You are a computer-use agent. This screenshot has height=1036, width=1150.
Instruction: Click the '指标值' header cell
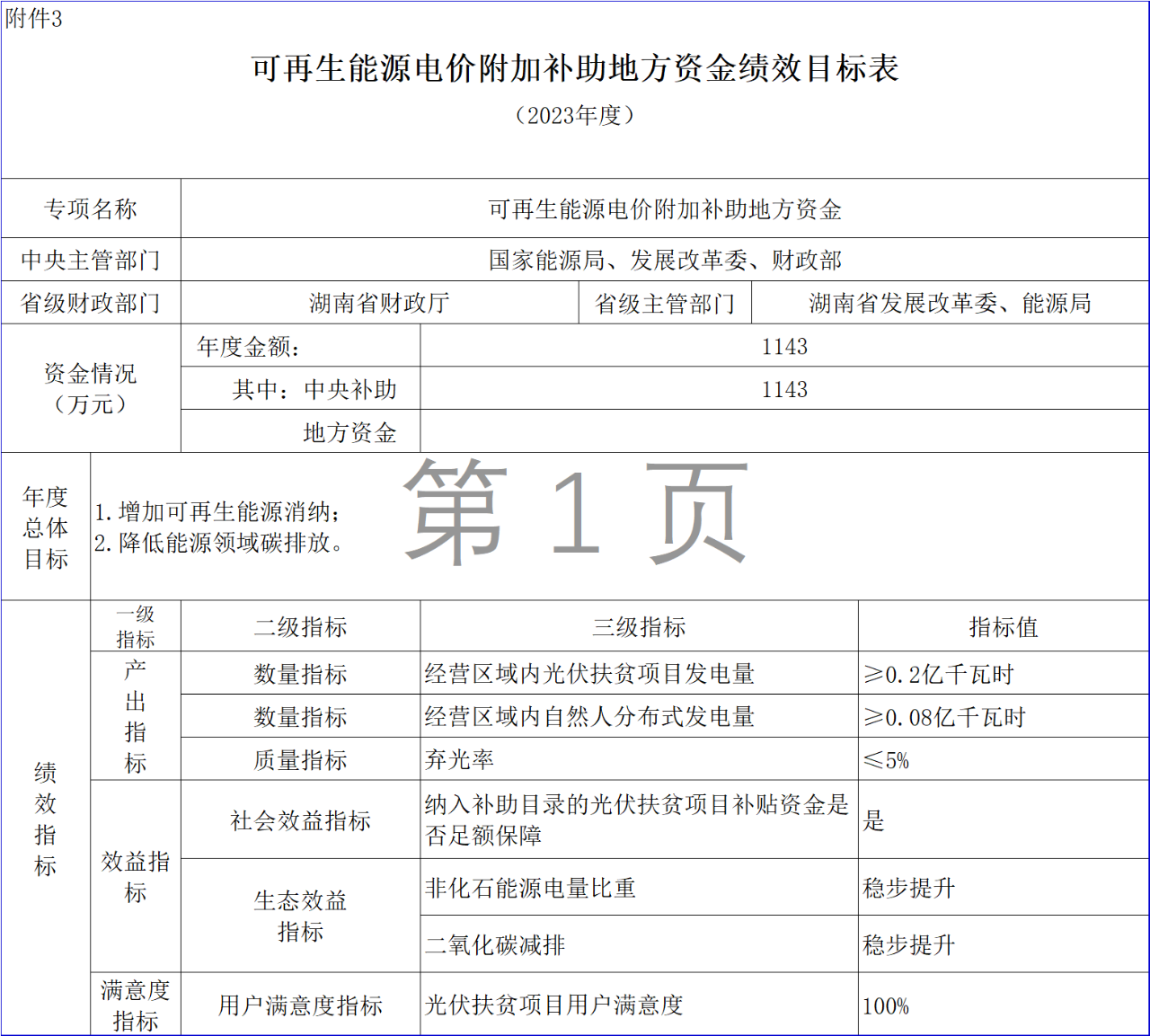[x=1004, y=626]
